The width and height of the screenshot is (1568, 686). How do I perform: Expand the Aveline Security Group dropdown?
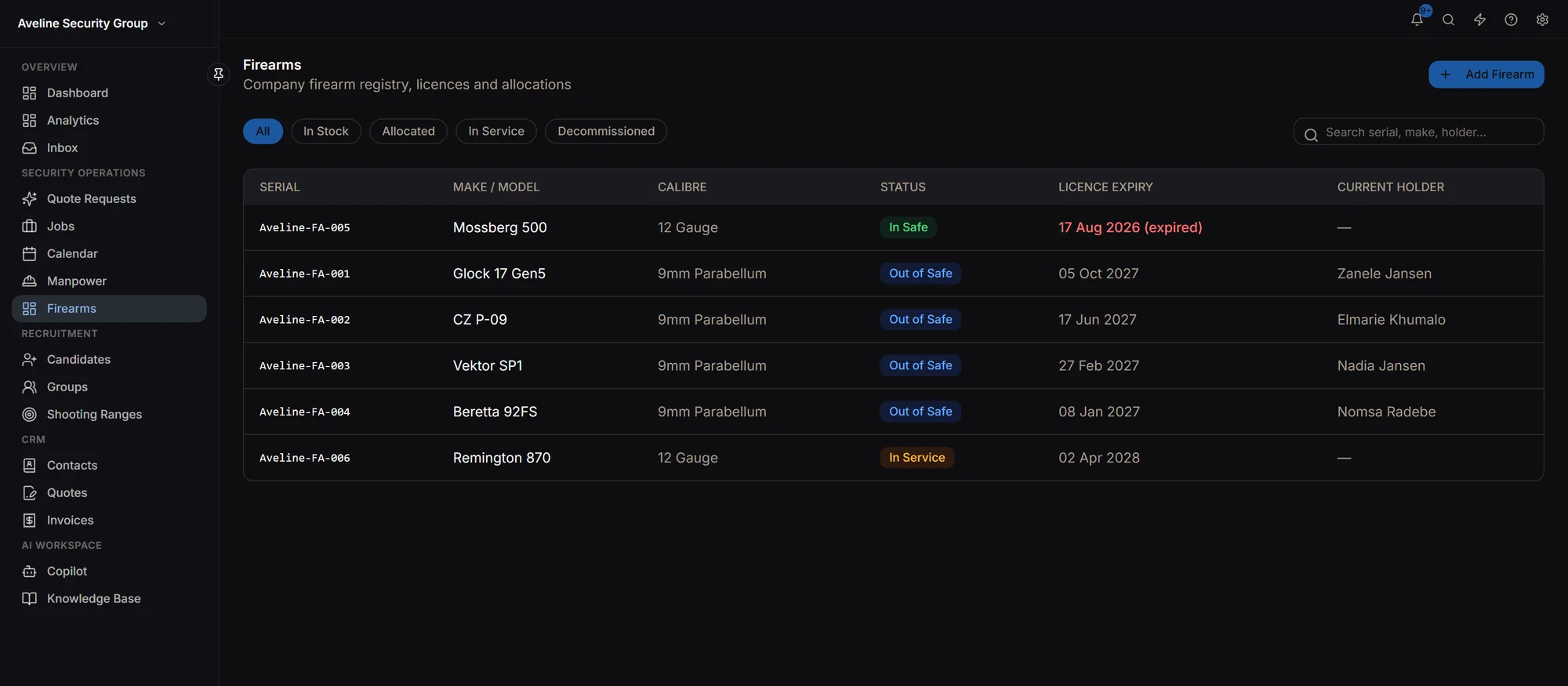[92, 24]
